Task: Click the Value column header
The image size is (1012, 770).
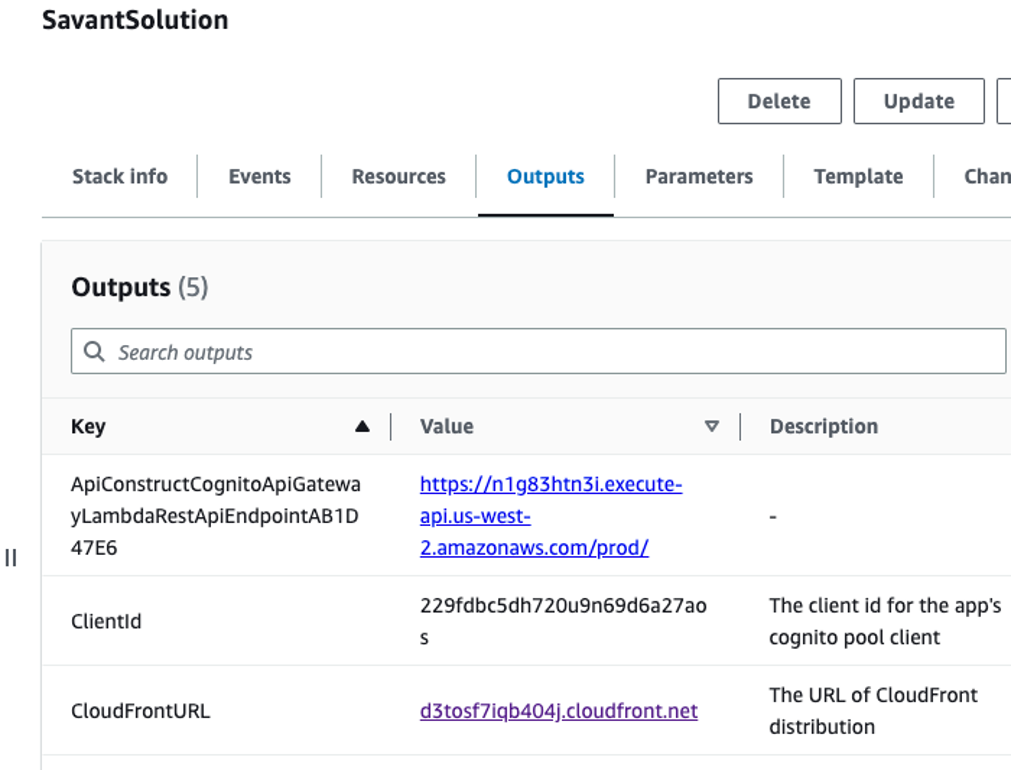Action: 447,426
